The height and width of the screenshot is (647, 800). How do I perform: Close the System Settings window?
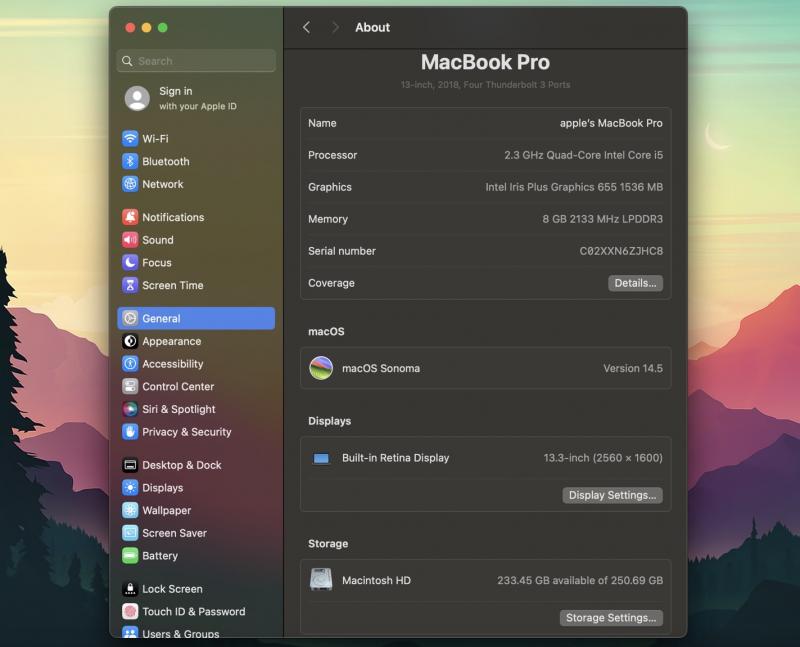(x=130, y=28)
